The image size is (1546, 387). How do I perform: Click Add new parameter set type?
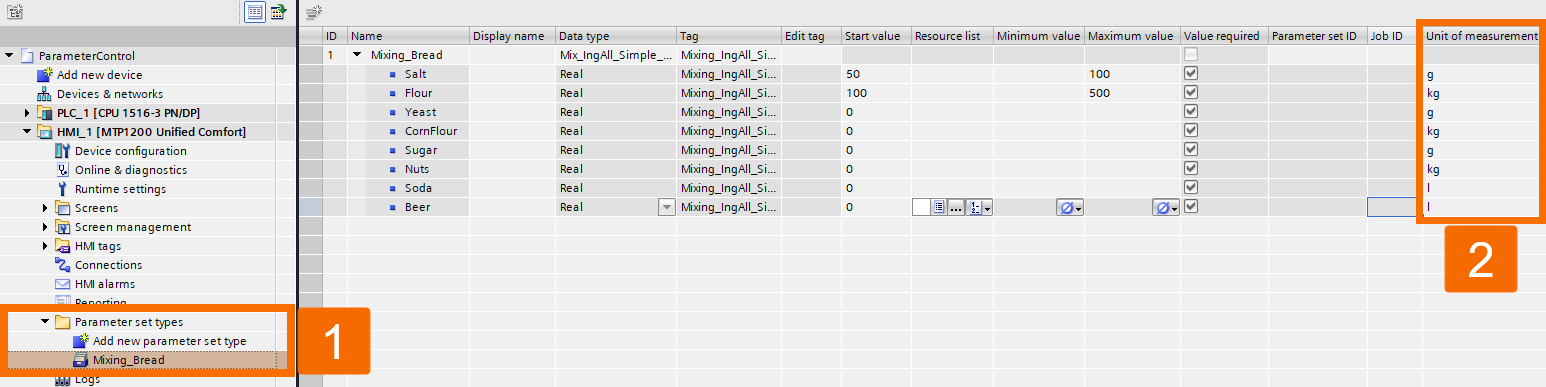pyautogui.click(x=169, y=341)
